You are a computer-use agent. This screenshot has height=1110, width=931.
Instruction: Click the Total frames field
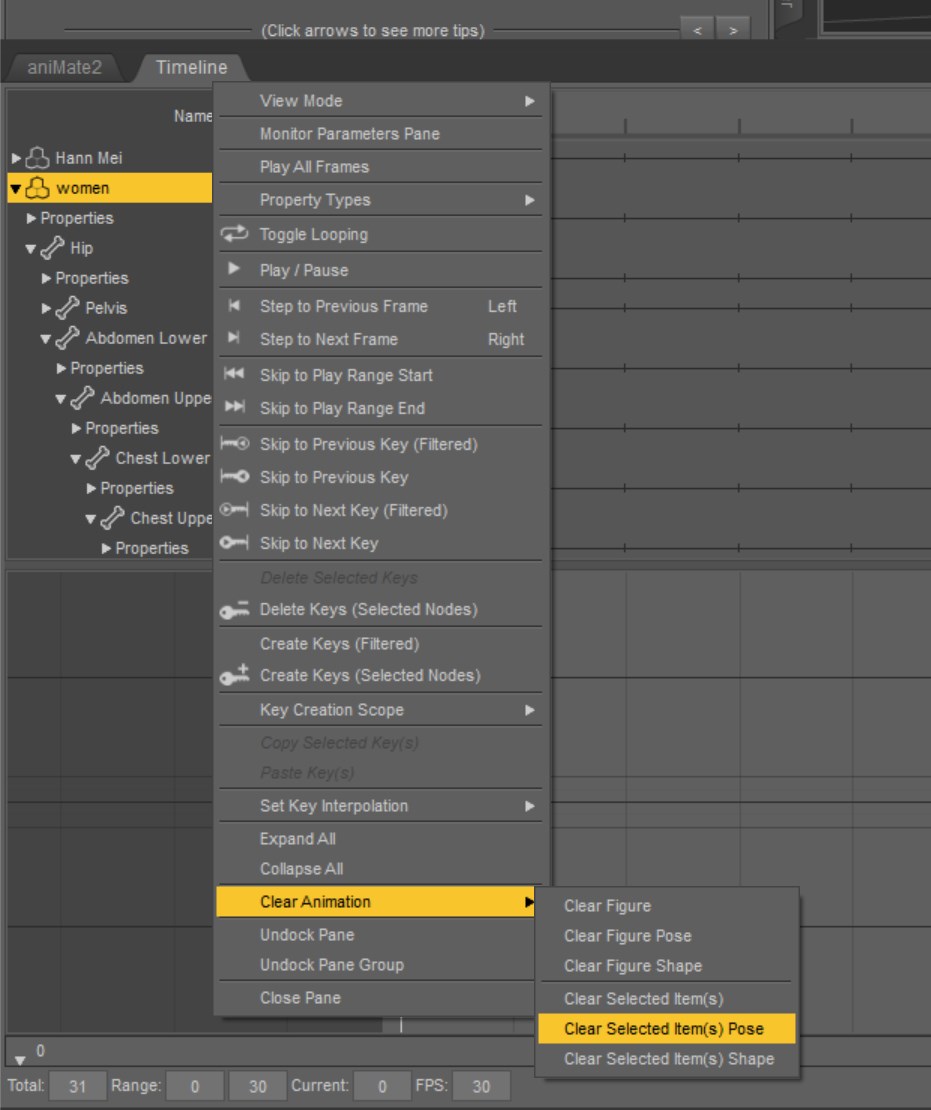click(x=77, y=1086)
